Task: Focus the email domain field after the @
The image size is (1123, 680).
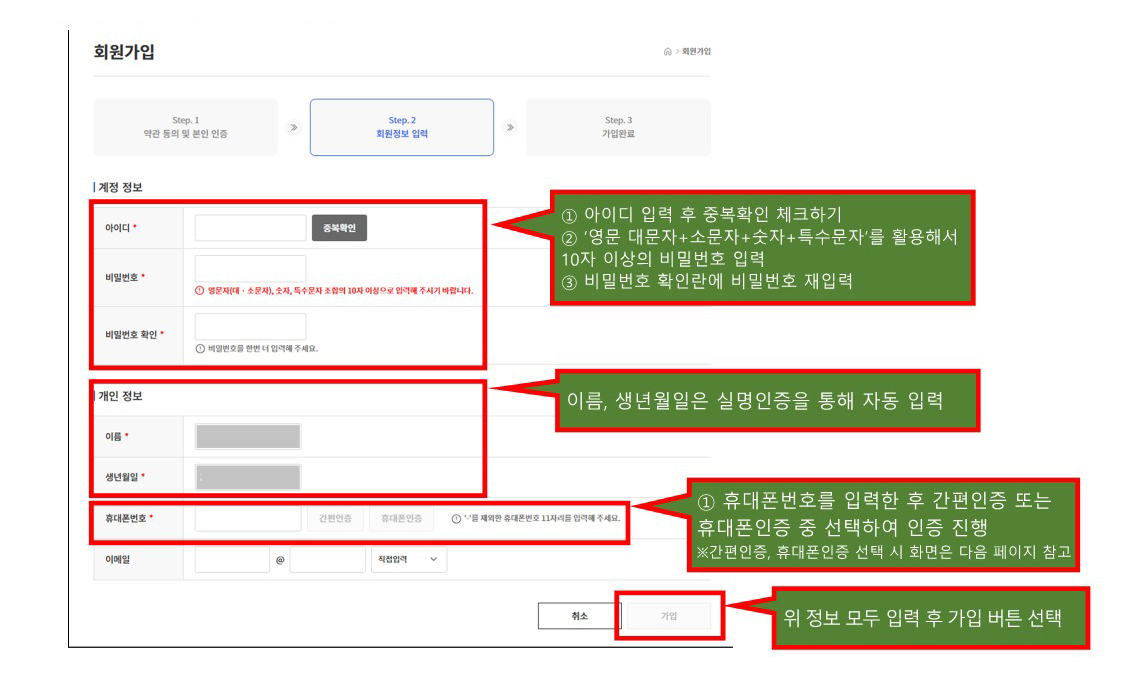Action: (x=327, y=559)
